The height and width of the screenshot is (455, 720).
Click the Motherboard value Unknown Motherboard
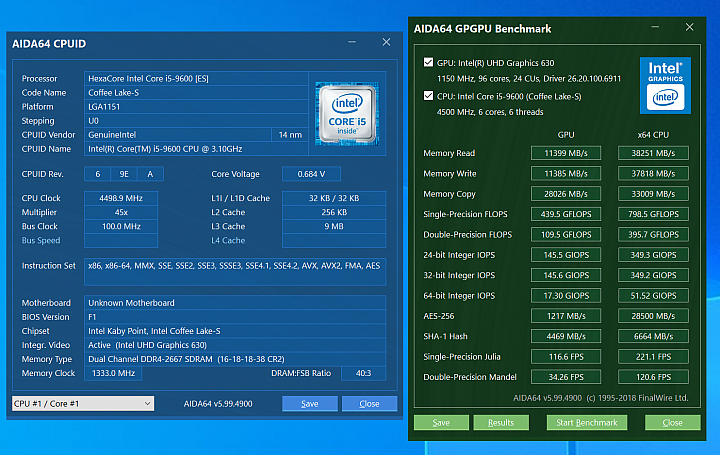click(235, 303)
